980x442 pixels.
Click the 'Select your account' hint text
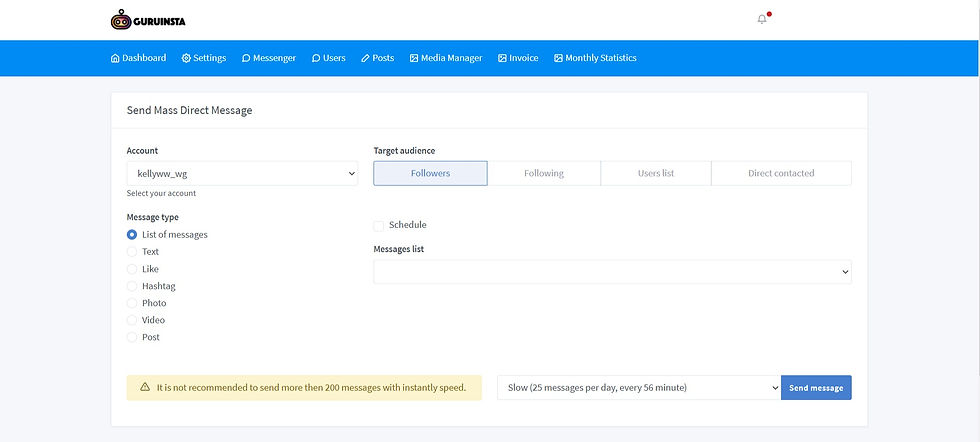point(161,193)
